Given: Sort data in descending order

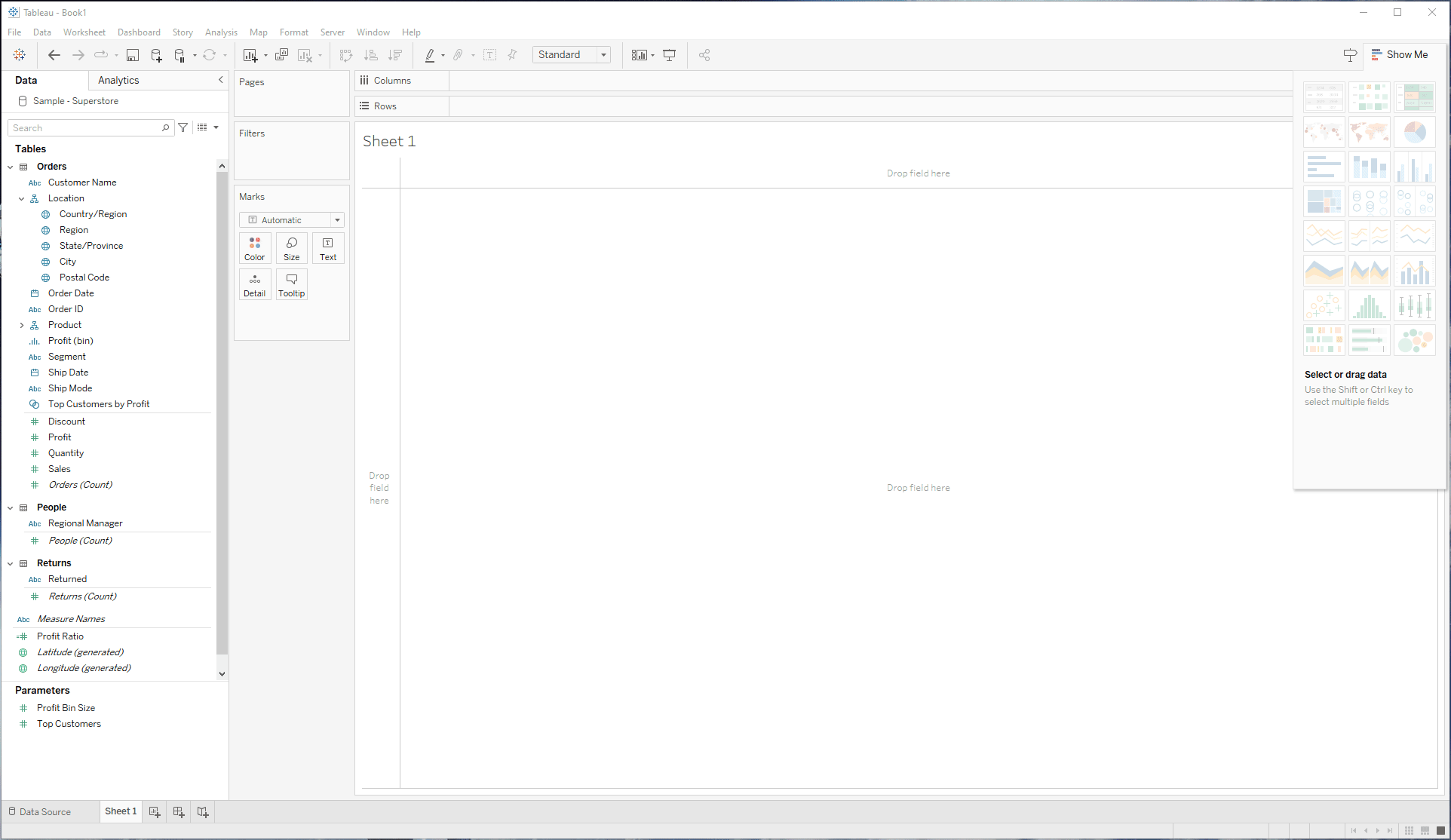Looking at the screenshot, I should [x=394, y=54].
